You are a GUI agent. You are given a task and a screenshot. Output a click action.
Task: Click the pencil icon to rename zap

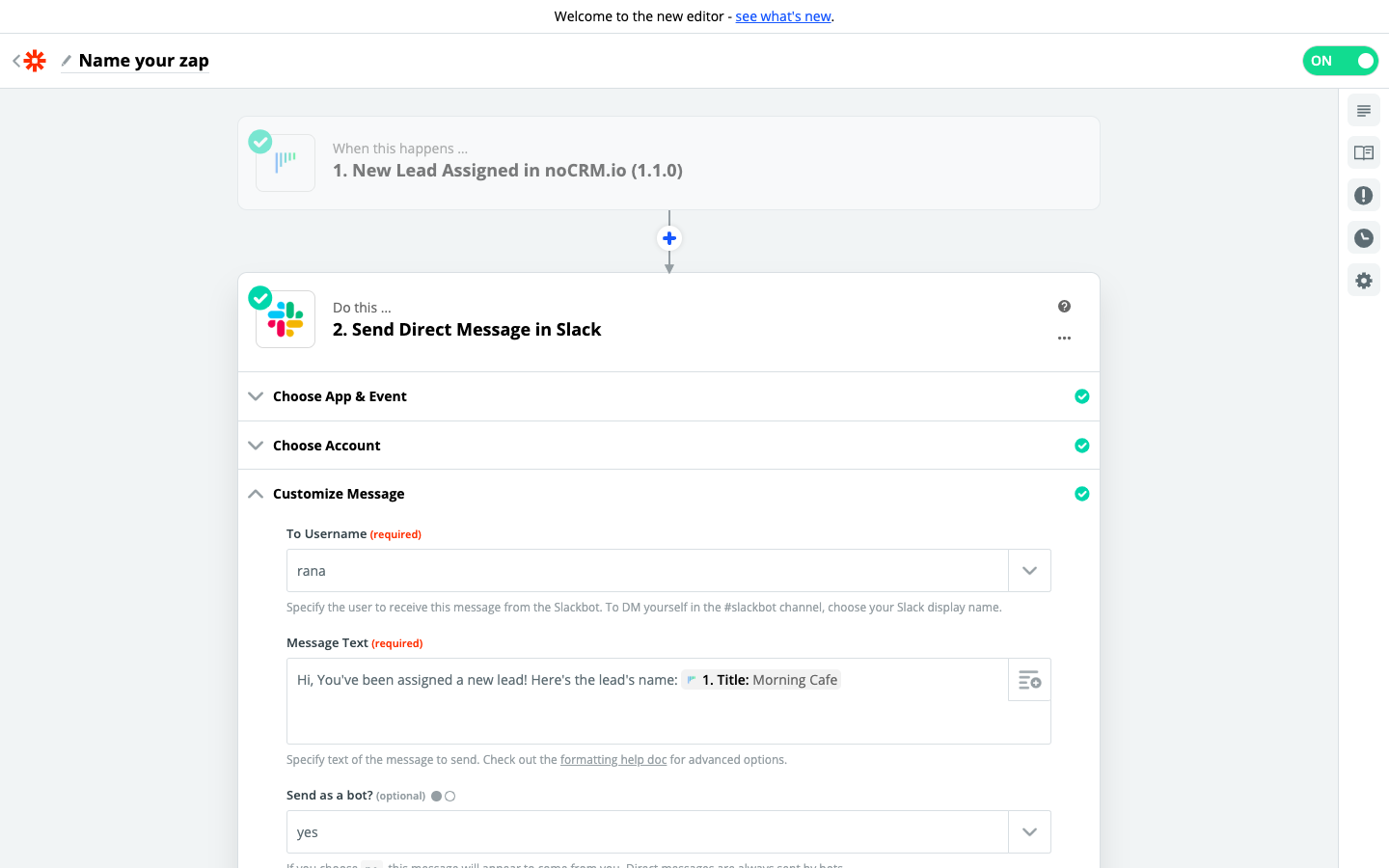point(67,61)
